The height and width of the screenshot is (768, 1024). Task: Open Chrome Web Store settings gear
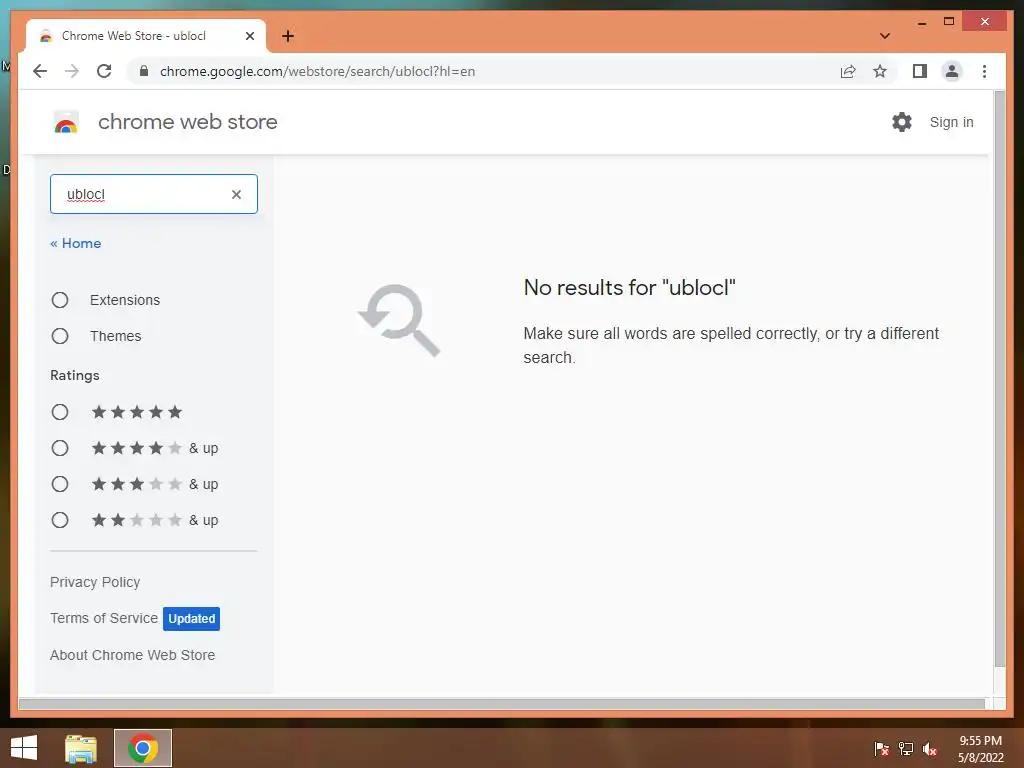tap(902, 122)
